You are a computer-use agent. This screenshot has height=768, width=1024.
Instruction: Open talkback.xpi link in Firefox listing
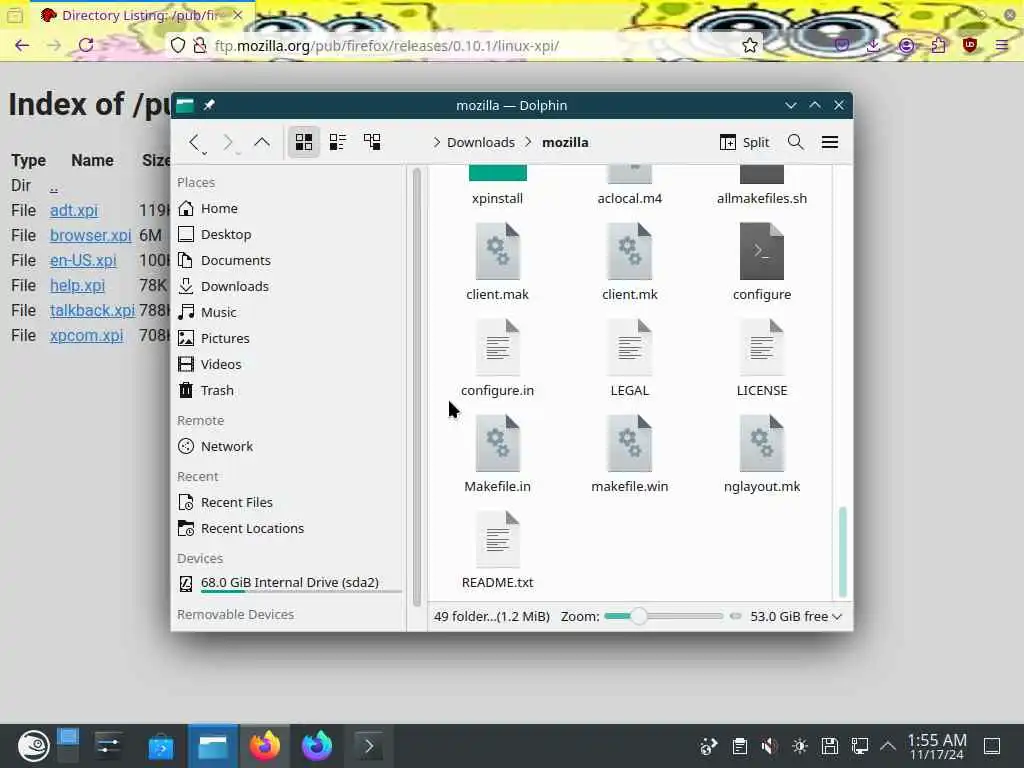pyautogui.click(x=92, y=310)
